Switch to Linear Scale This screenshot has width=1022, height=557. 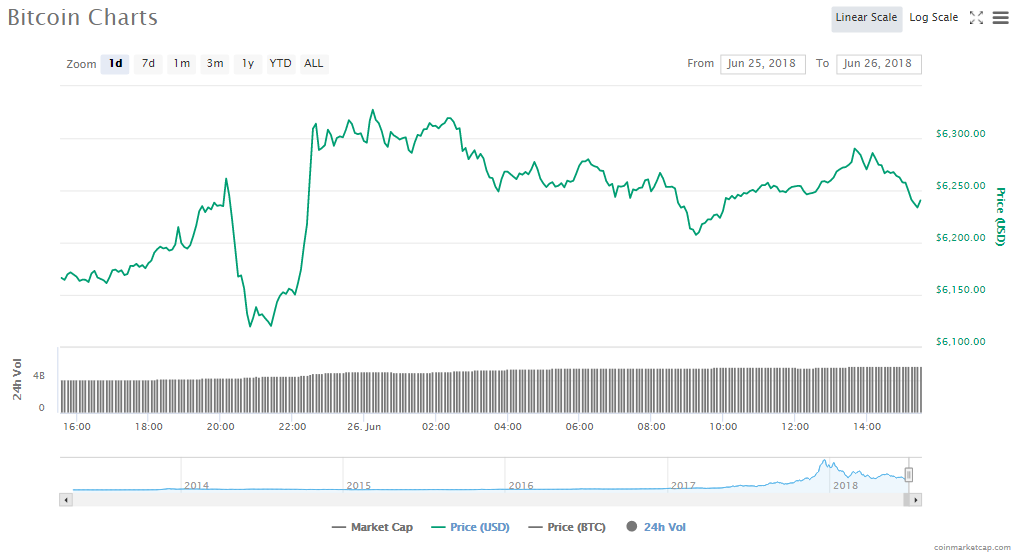(866, 18)
